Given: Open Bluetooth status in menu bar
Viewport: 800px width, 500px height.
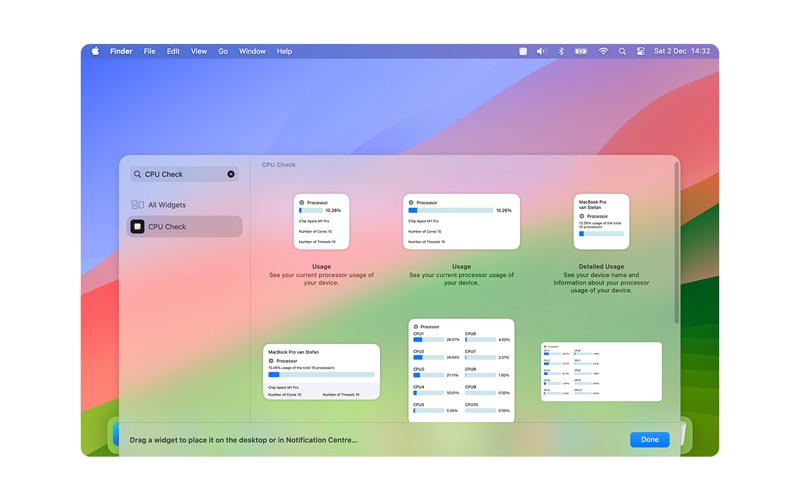Looking at the screenshot, I should click(561, 51).
